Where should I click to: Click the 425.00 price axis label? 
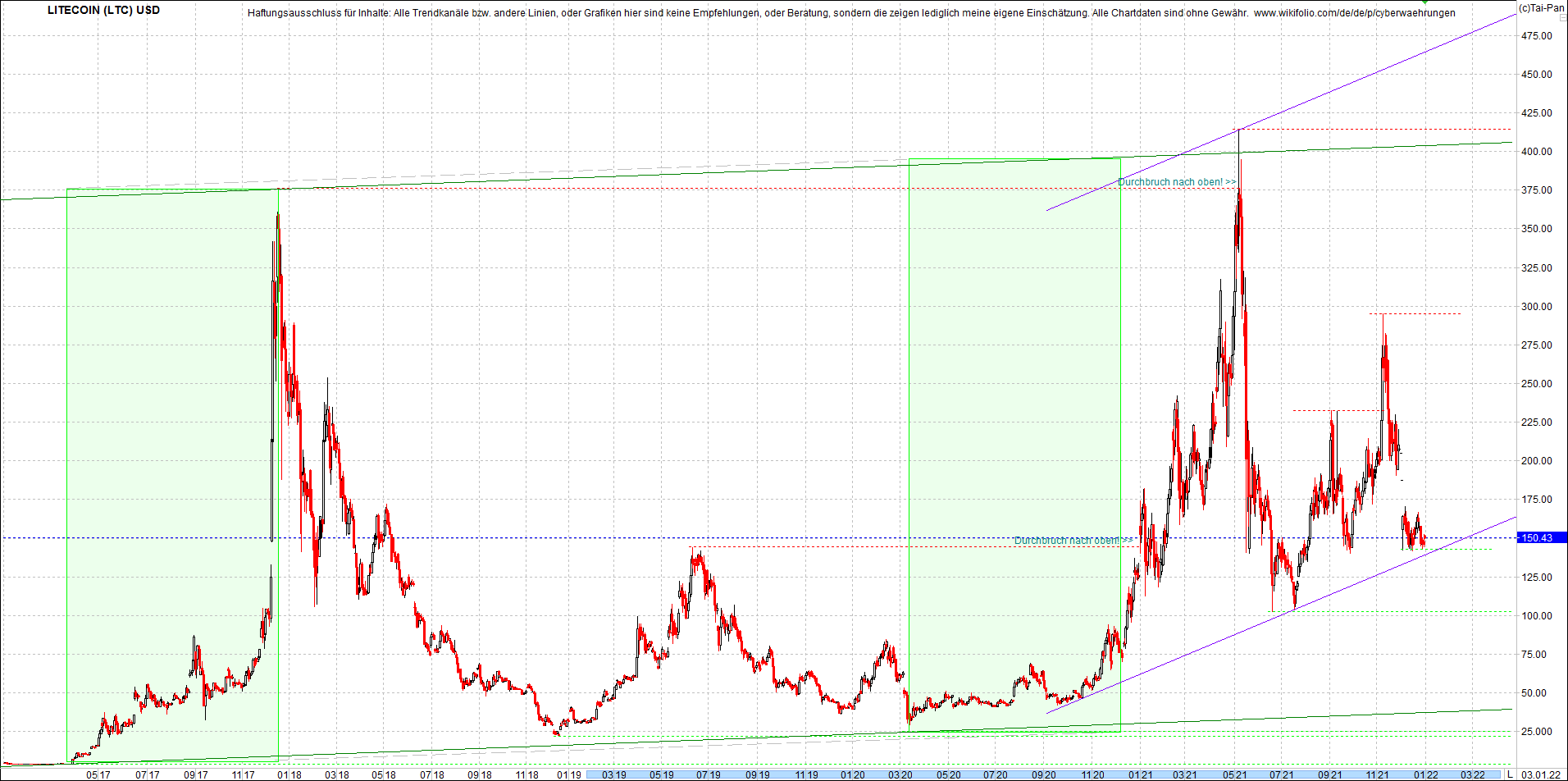[x=1537, y=113]
